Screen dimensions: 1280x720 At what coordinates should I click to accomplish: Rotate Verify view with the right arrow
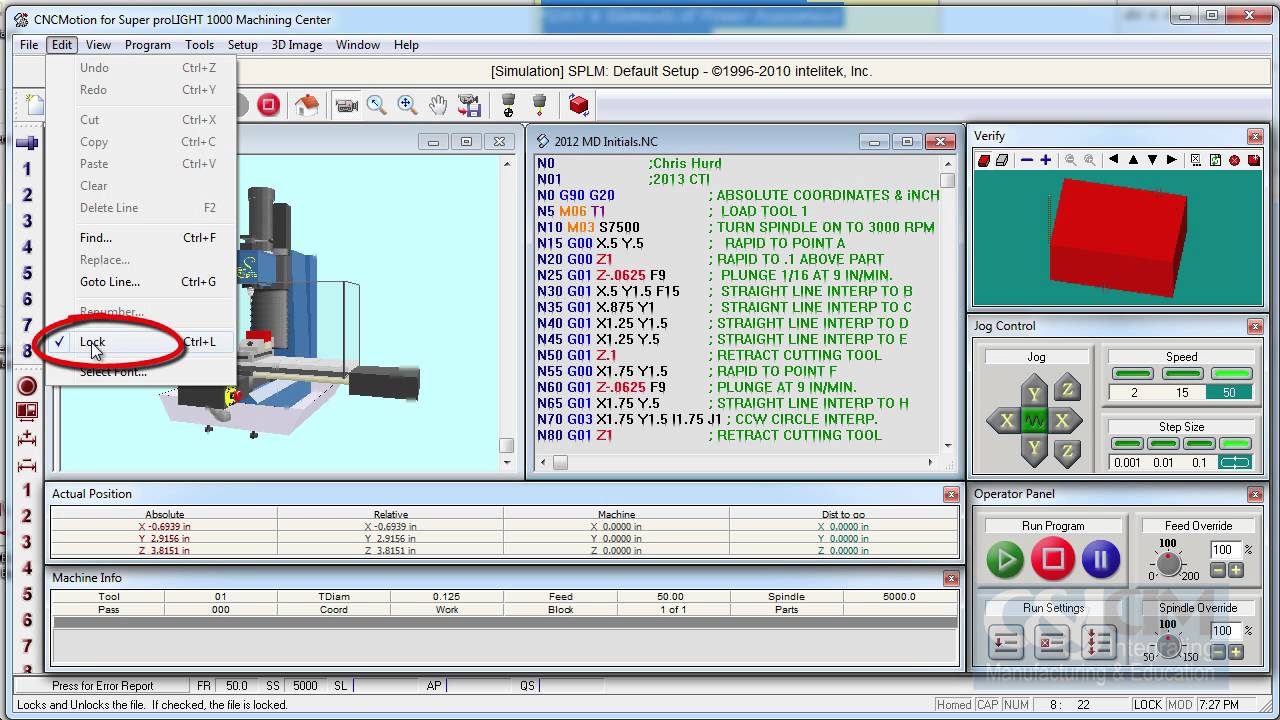click(1172, 160)
